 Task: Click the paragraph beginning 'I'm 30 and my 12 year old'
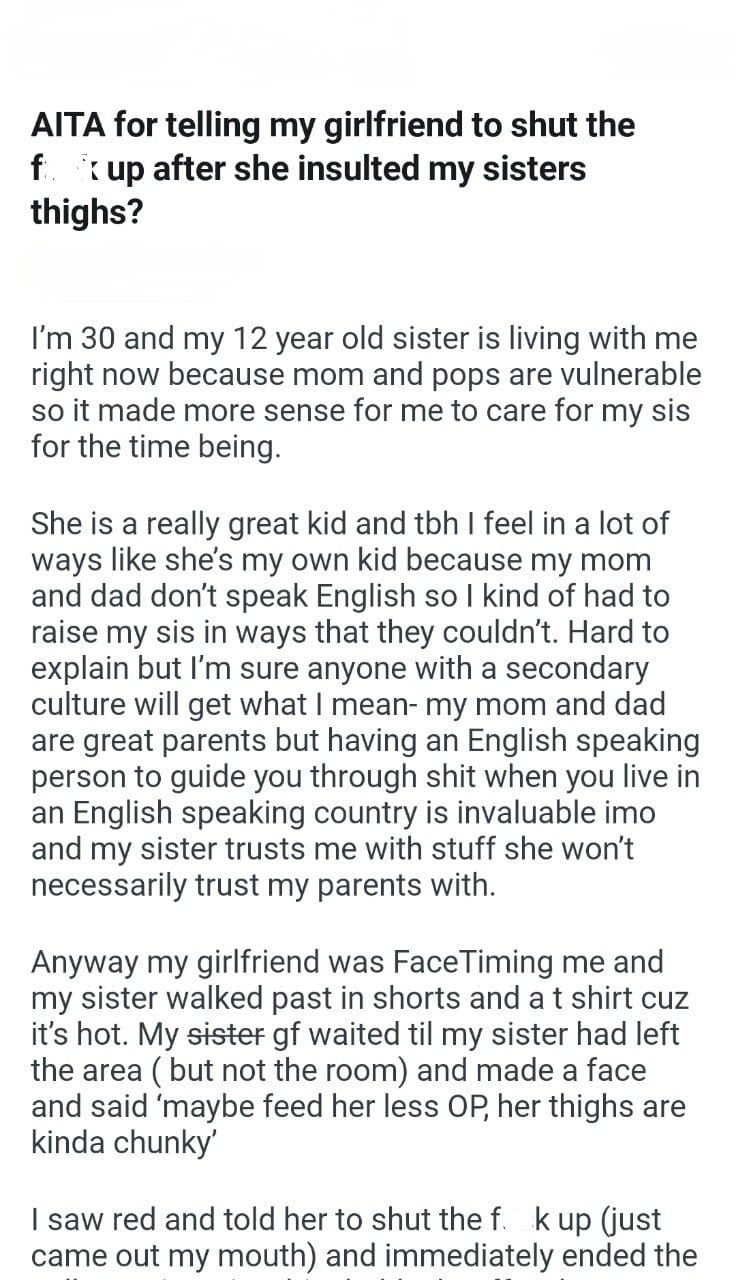366,393
